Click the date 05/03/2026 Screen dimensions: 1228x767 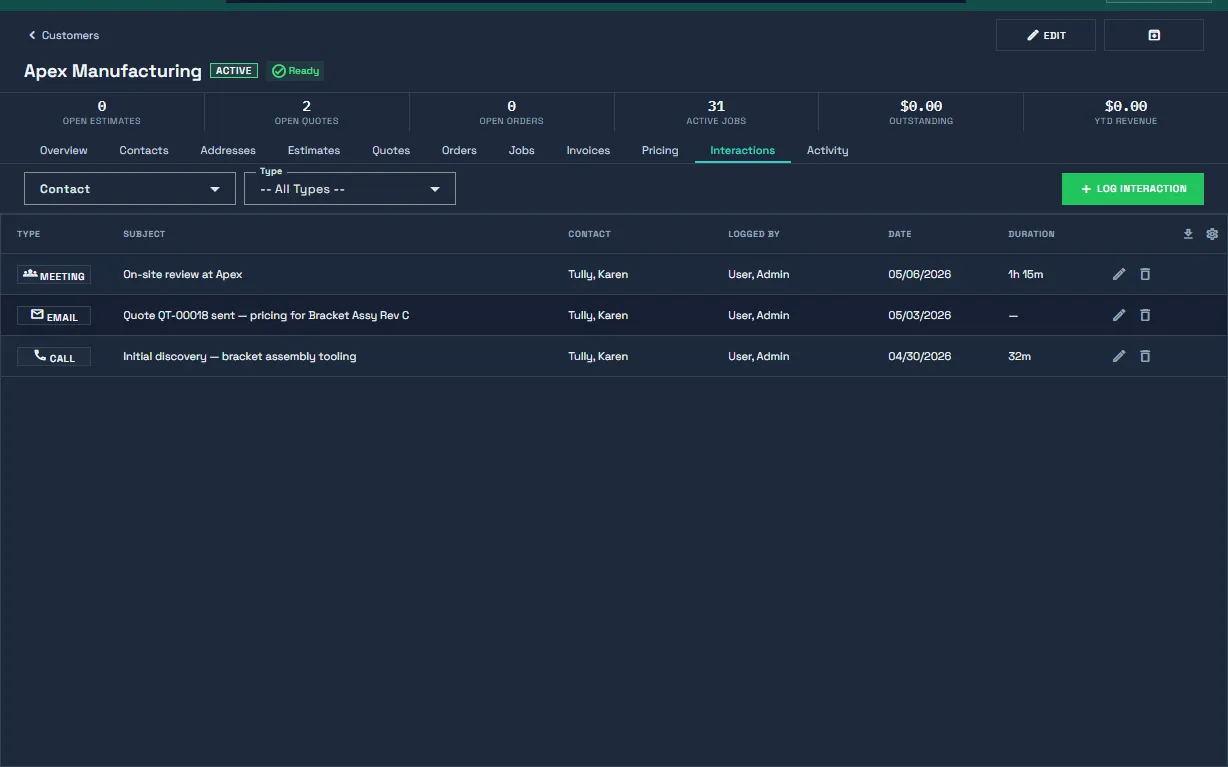coord(920,315)
